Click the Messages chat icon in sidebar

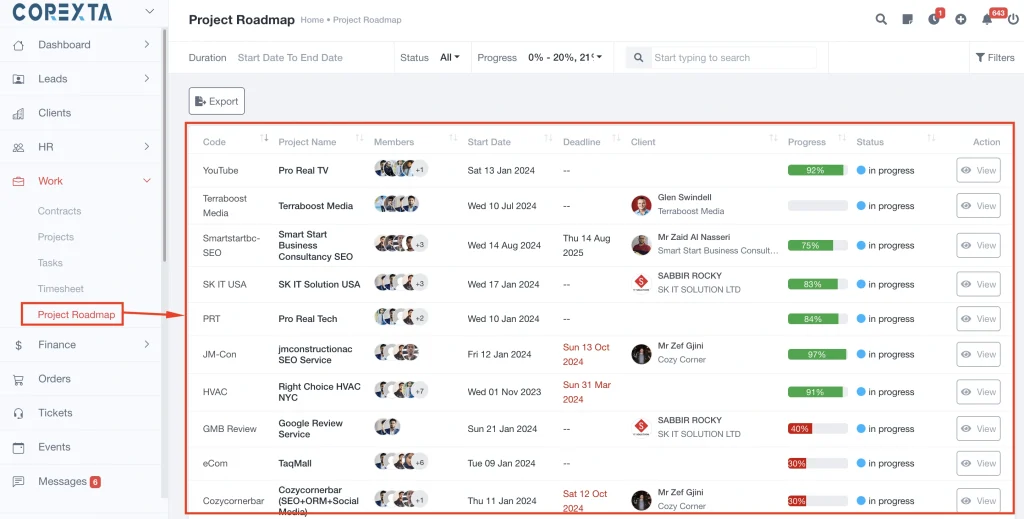(18, 482)
